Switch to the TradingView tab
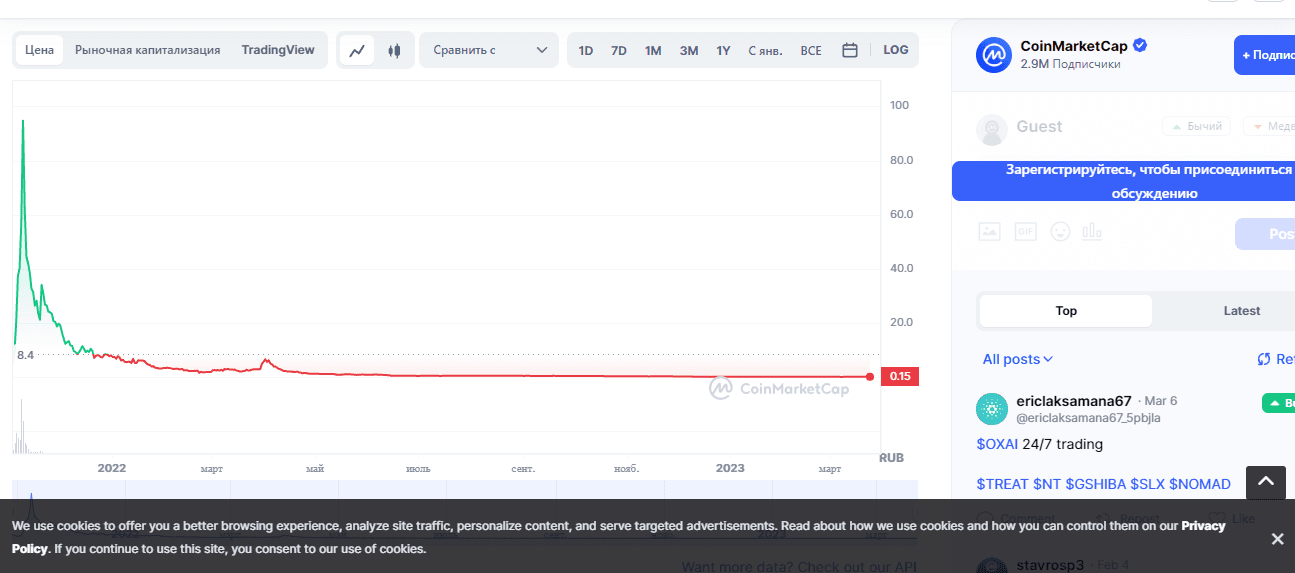The height and width of the screenshot is (573, 1295). pos(278,50)
